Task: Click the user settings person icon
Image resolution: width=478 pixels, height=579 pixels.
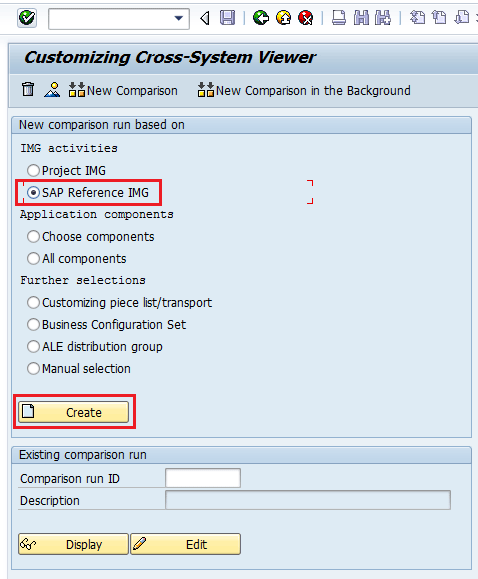Action: point(52,90)
